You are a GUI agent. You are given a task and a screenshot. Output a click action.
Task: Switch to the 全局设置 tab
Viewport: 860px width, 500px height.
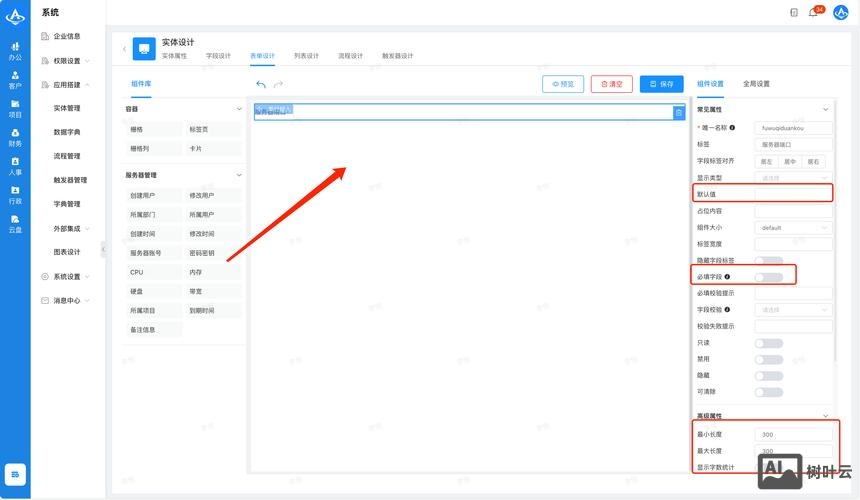(756, 84)
